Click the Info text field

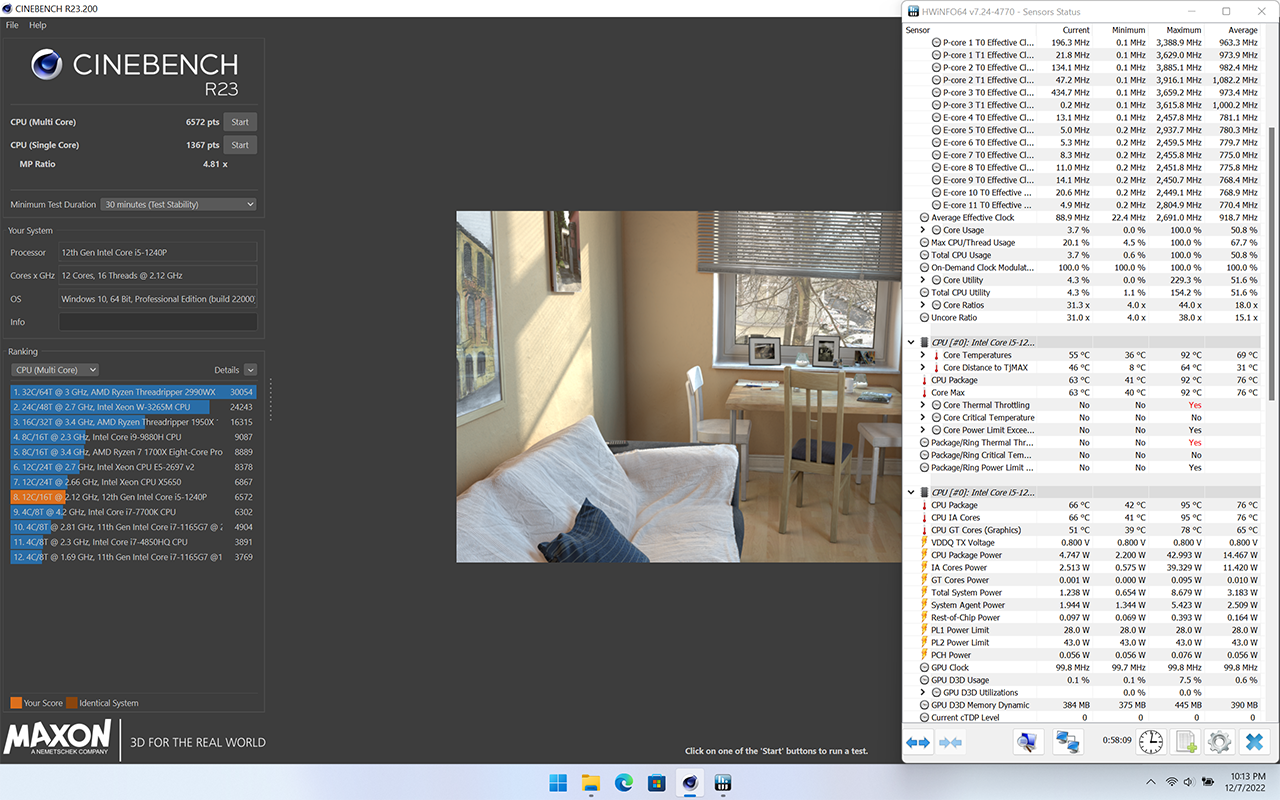[158, 322]
